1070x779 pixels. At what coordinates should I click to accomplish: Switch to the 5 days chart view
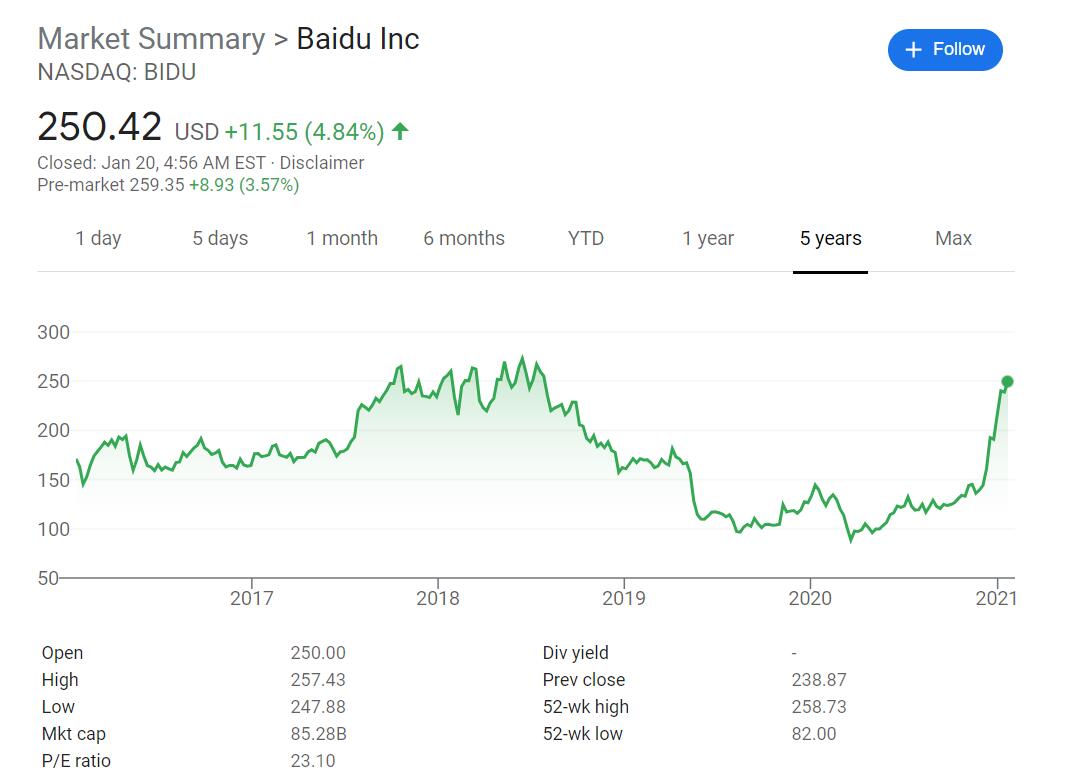[220, 238]
